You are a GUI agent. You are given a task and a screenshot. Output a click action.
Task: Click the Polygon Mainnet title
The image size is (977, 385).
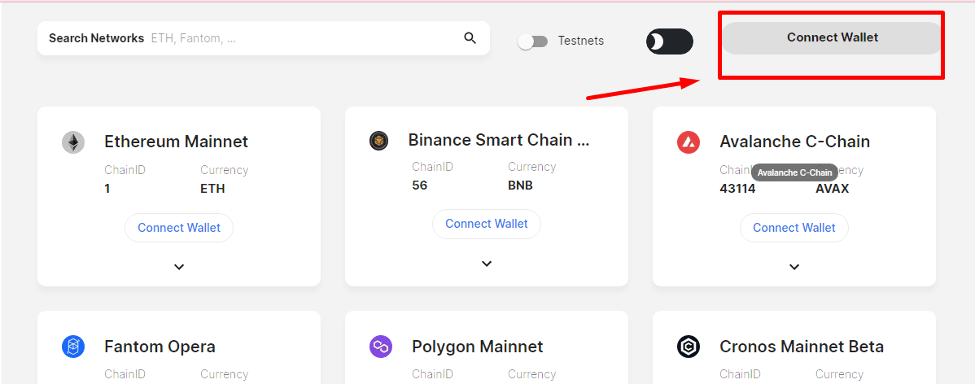[477, 346]
